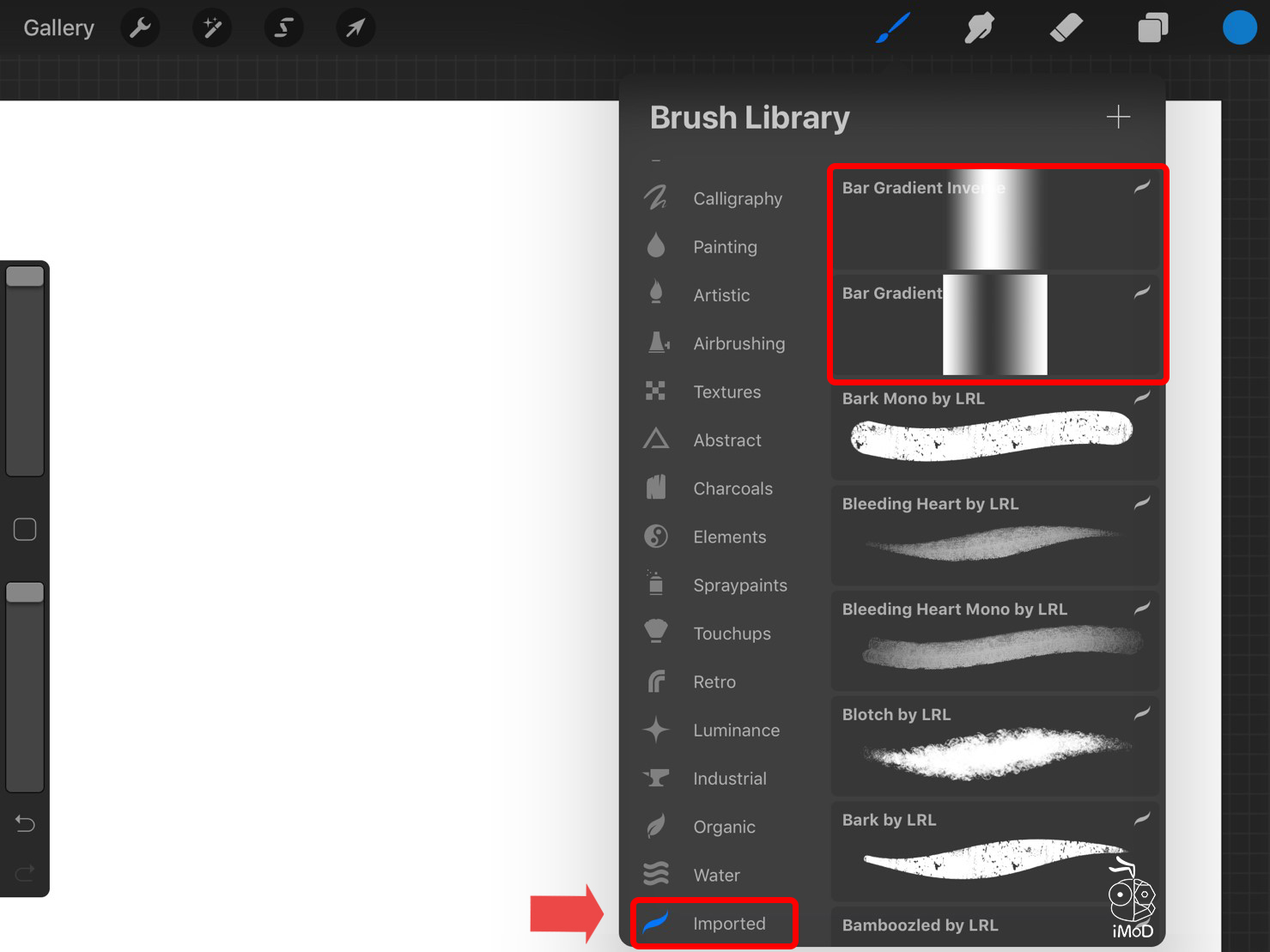Select the Eraser tool
The width and height of the screenshot is (1270, 952).
(x=1066, y=28)
